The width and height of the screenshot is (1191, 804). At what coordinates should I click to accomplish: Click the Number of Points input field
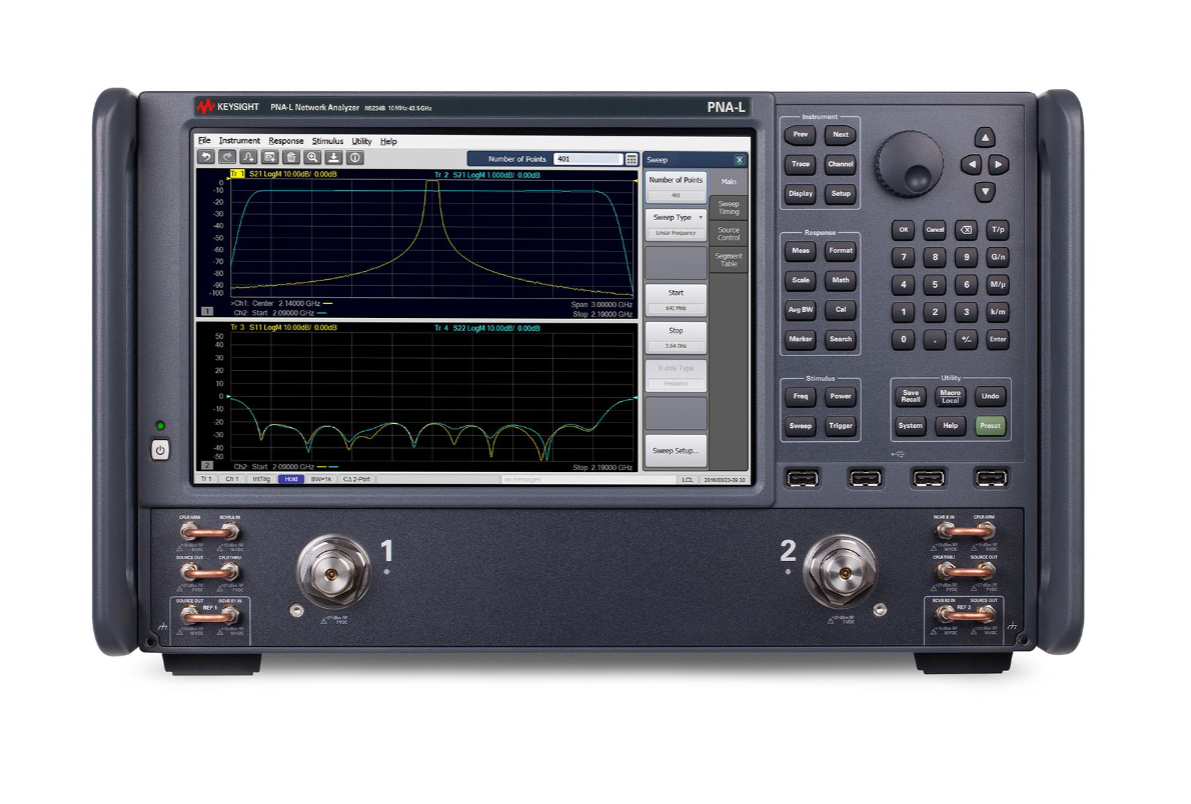click(588, 159)
